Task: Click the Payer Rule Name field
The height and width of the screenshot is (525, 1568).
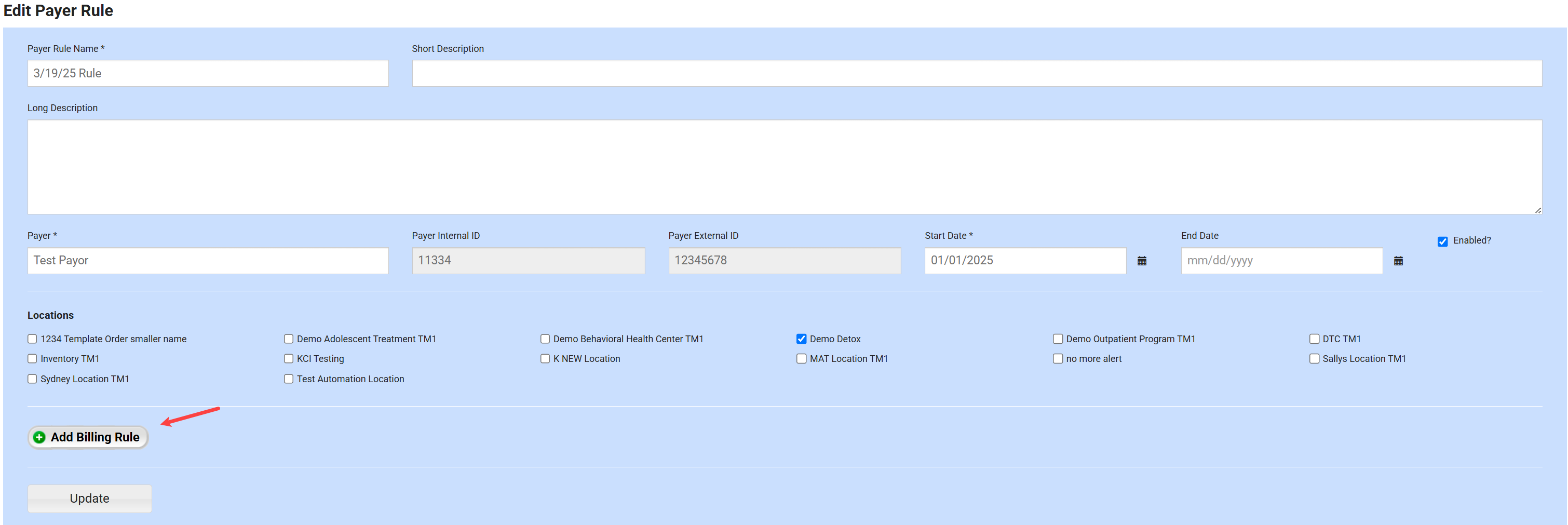Action: [x=207, y=73]
